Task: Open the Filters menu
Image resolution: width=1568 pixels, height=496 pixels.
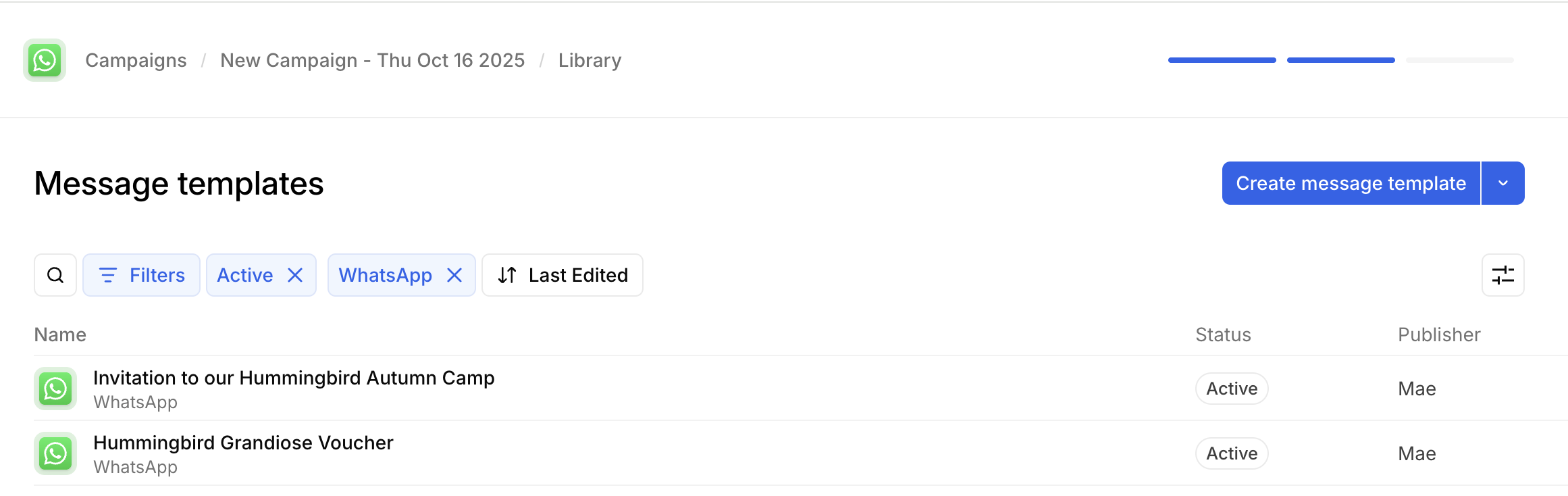Action: point(142,275)
